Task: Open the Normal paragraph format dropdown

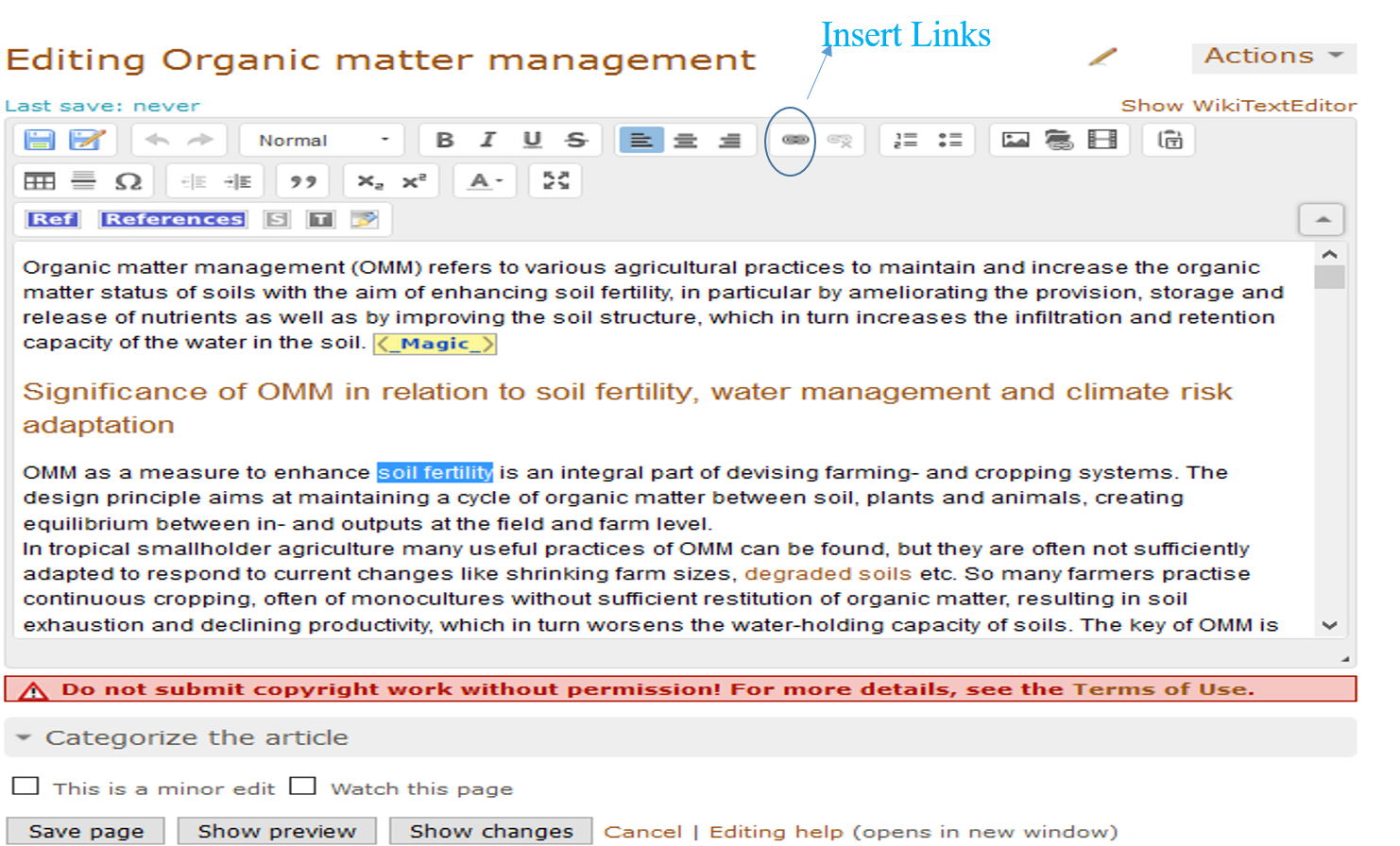Action: (322, 140)
